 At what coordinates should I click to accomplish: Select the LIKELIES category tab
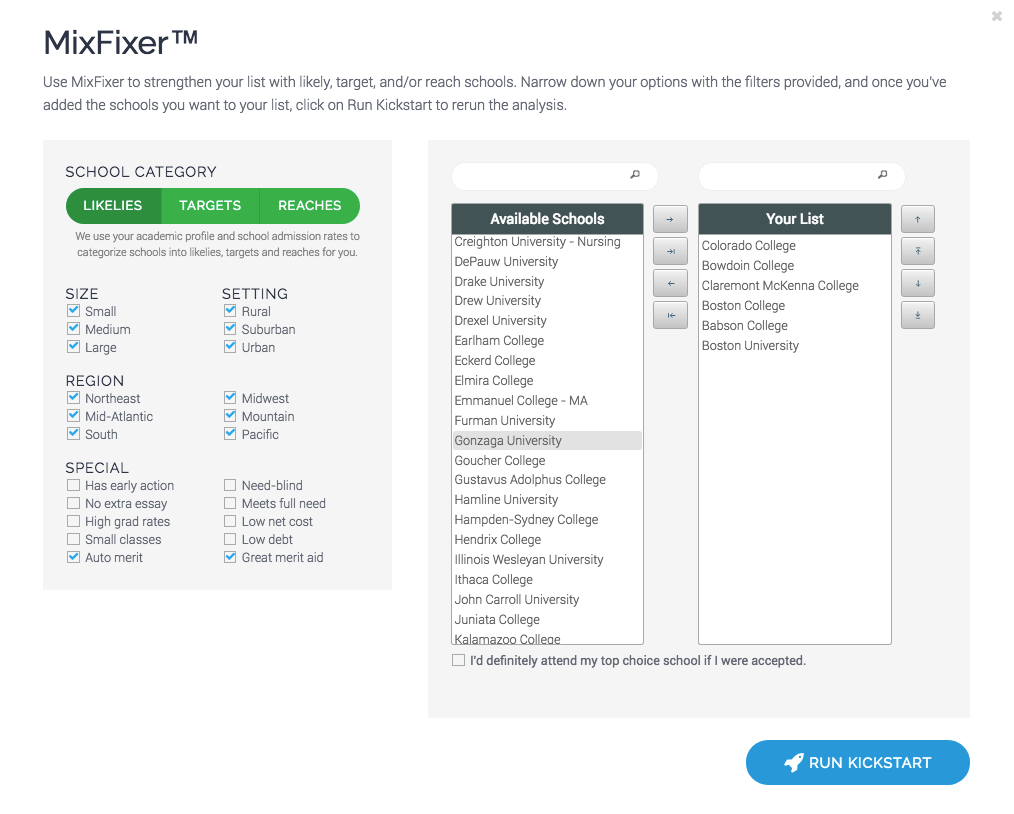point(113,206)
